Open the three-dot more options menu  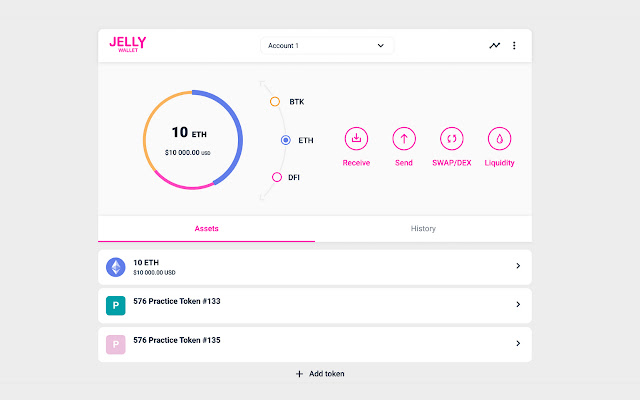tap(514, 45)
